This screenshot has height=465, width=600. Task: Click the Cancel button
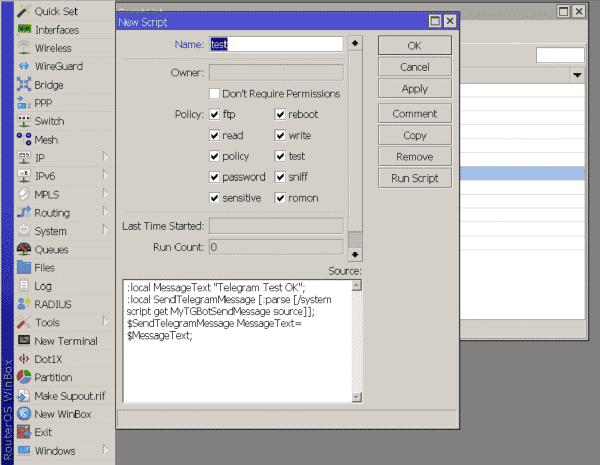pyautogui.click(x=415, y=67)
